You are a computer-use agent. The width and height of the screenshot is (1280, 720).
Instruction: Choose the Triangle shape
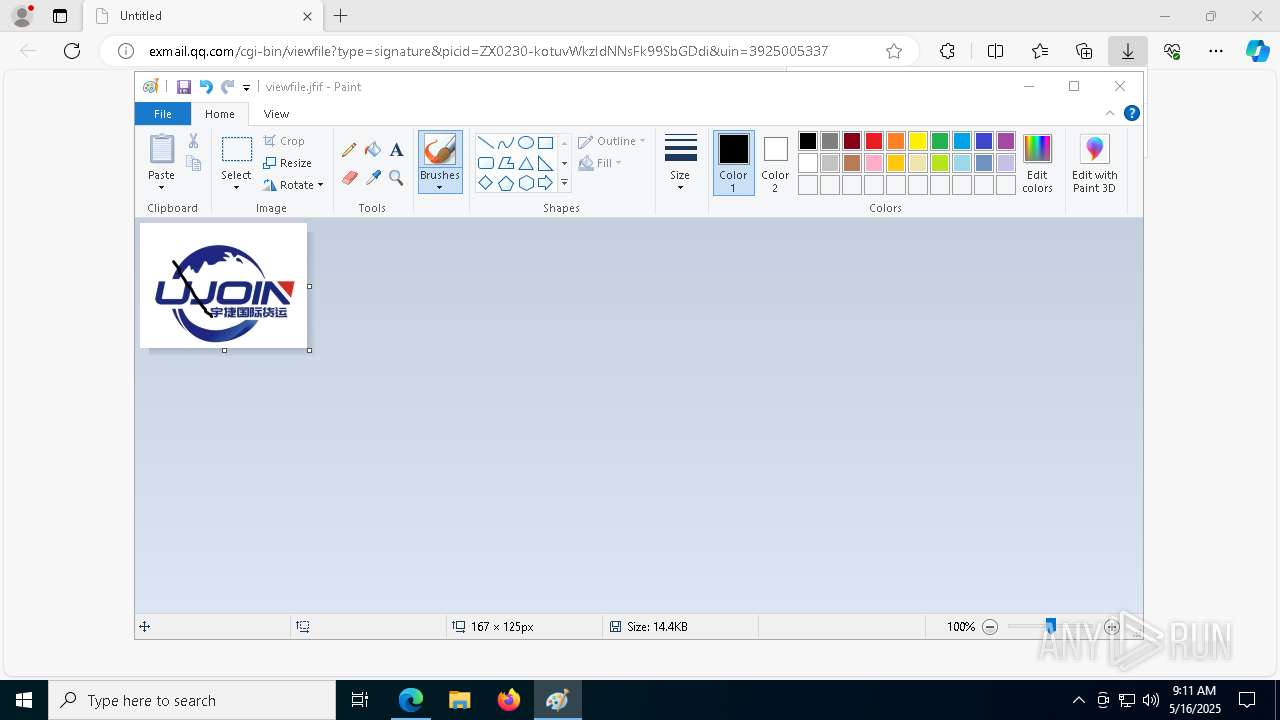526,163
